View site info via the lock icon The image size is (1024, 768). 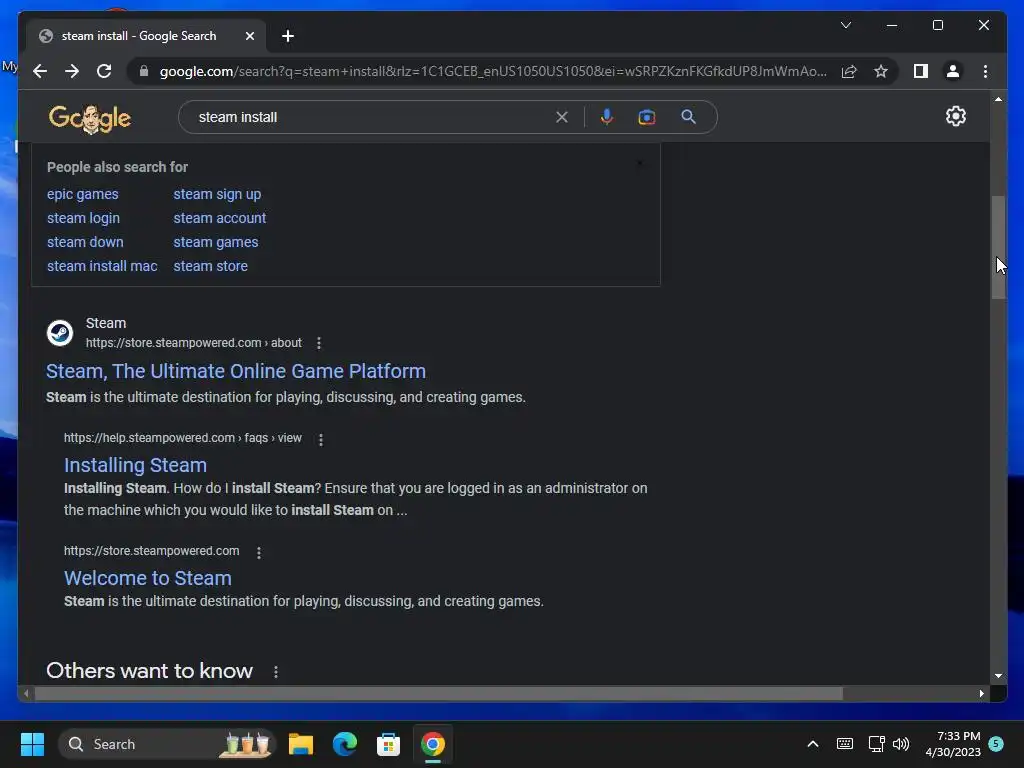click(144, 71)
